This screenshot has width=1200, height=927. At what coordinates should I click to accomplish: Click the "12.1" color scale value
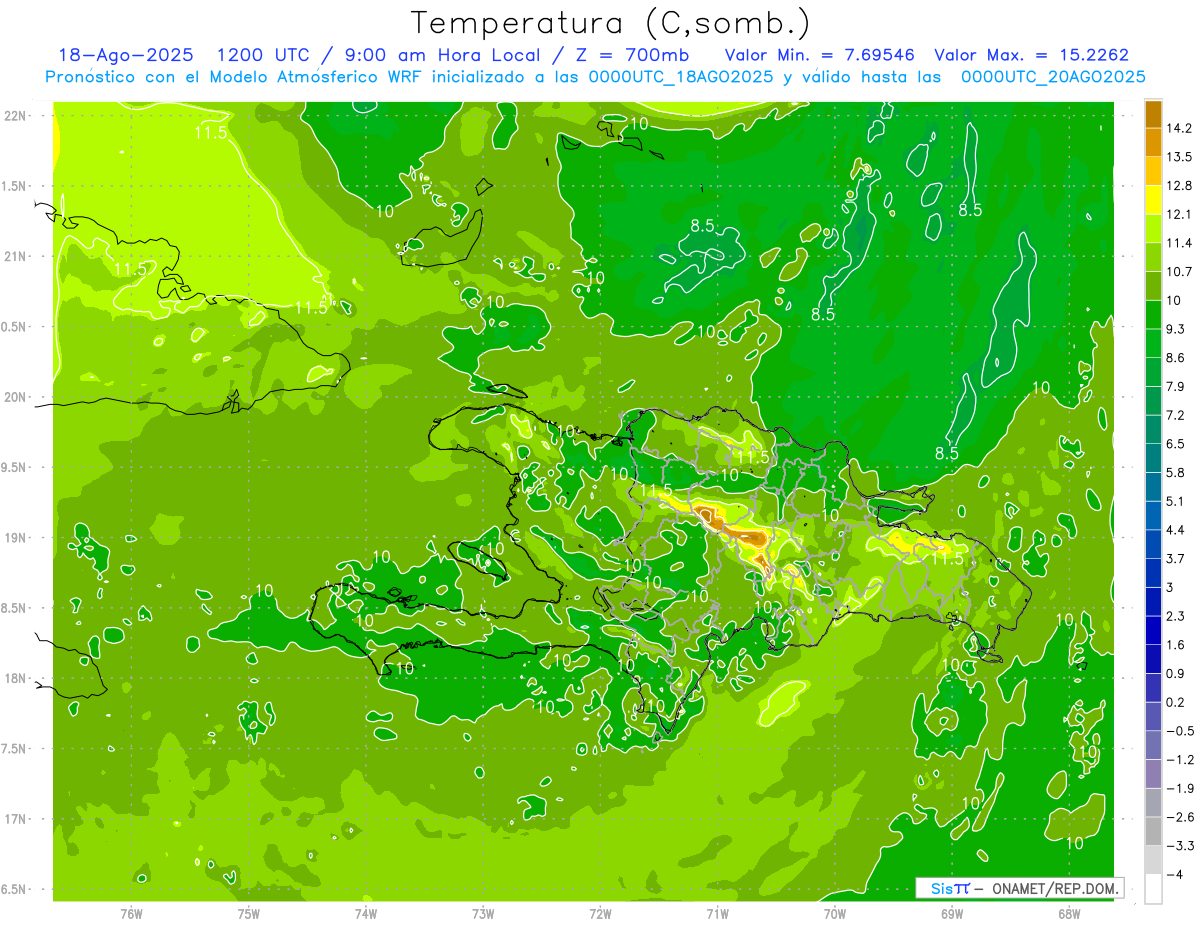[1180, 214]
